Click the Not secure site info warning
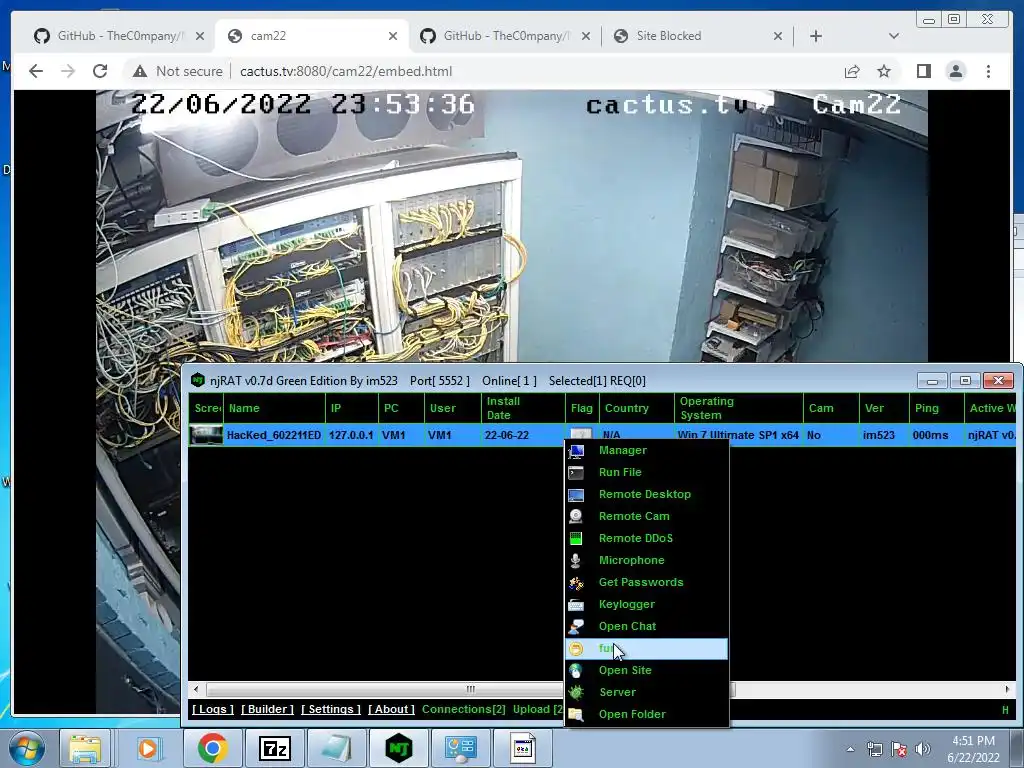This screenshot has height=768, width=1024. 177,71
